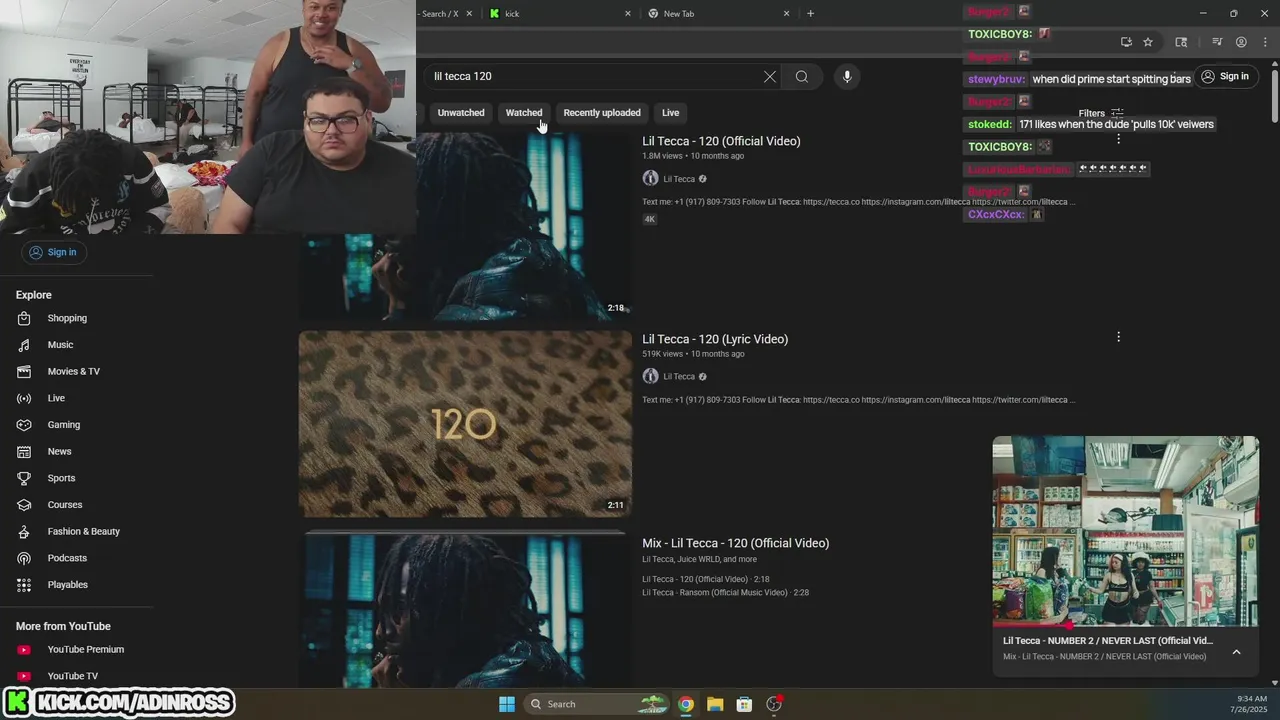Open Music in the Explore sidebar
Viewport: 1280px width, 720px height.
60,345
